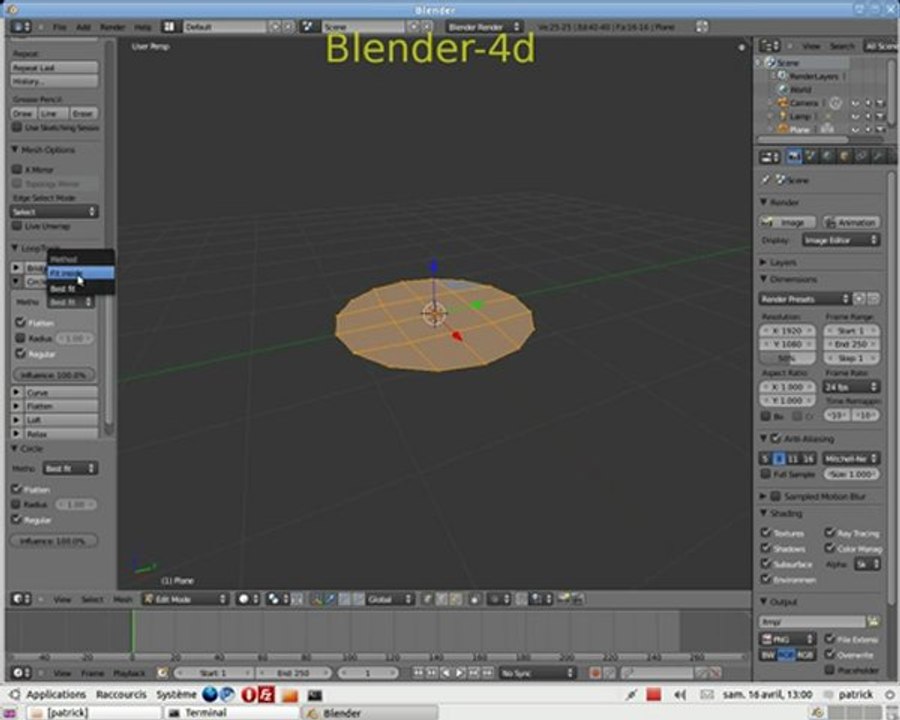Click the volume speaker tray icon
Image resolution: width=900 pixels, height=720 pixels.
pyautogui.click(x=680, y=695)
